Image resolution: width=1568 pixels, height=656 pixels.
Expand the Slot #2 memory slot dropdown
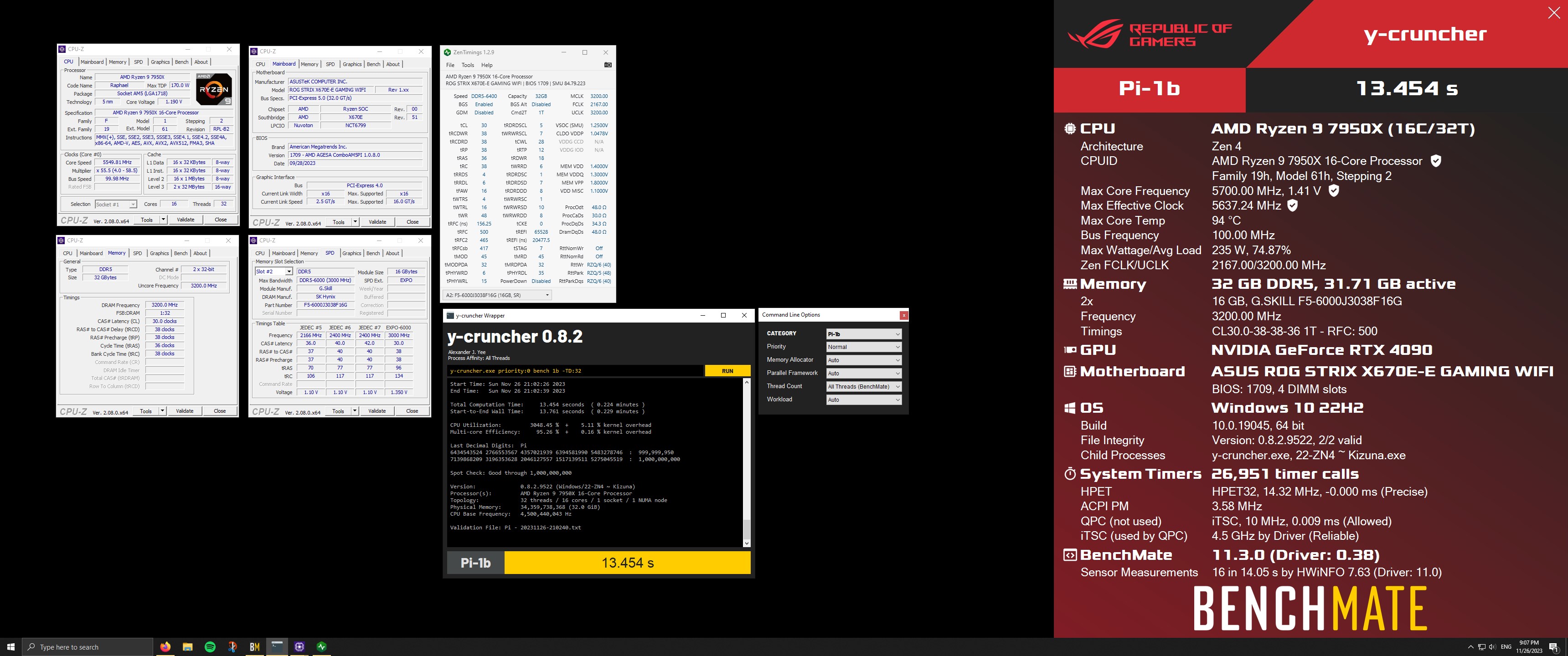point(289,272)
